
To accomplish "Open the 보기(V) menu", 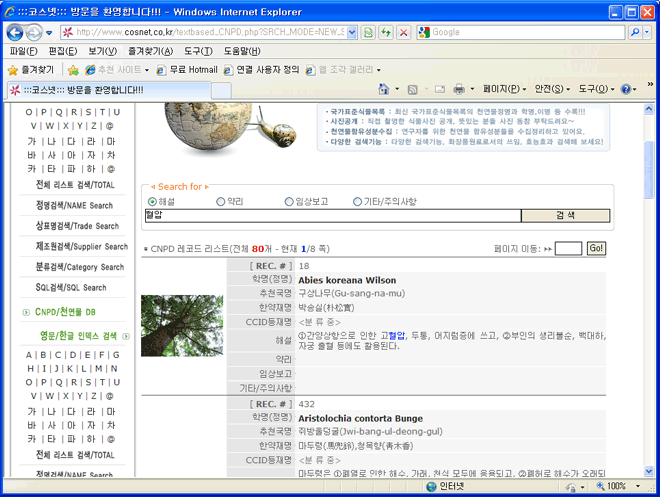I will (102, 51).
